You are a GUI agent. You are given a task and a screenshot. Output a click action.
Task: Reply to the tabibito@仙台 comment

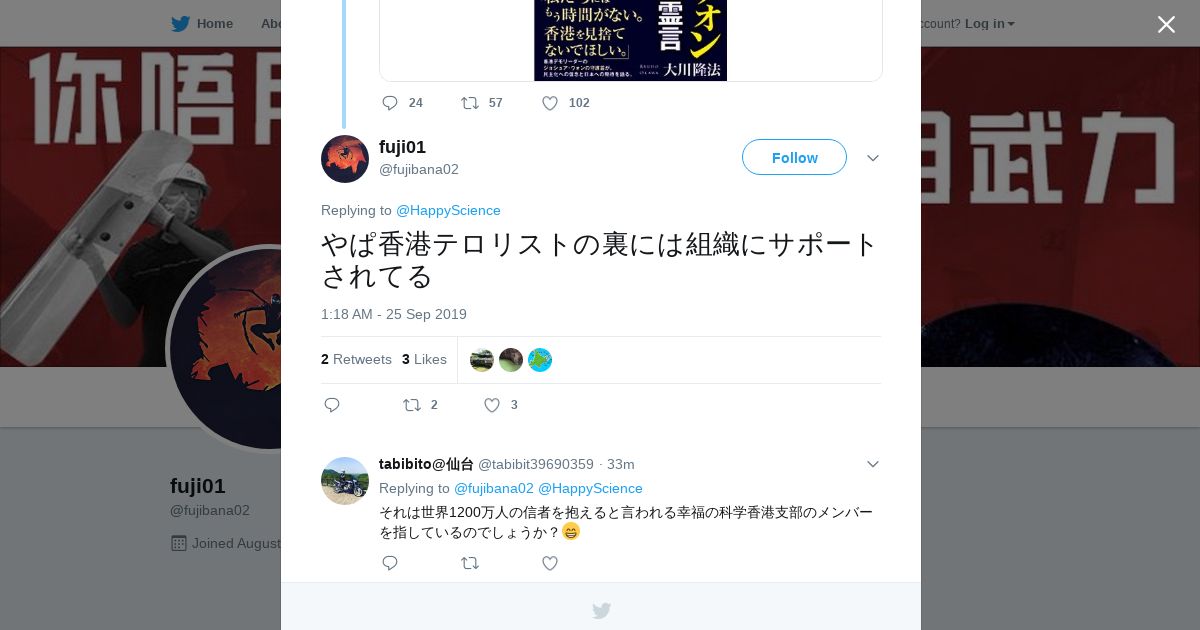point(390,563)
